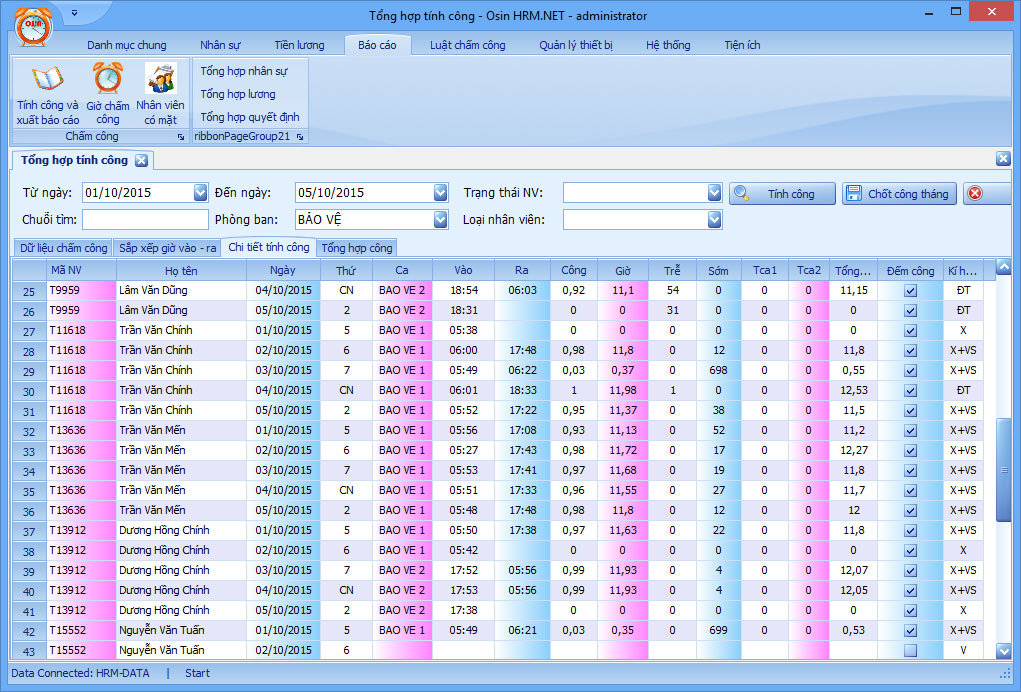Click the Chốt công tháng button
Screen dimensions: 1021x692
pos(898,194)
